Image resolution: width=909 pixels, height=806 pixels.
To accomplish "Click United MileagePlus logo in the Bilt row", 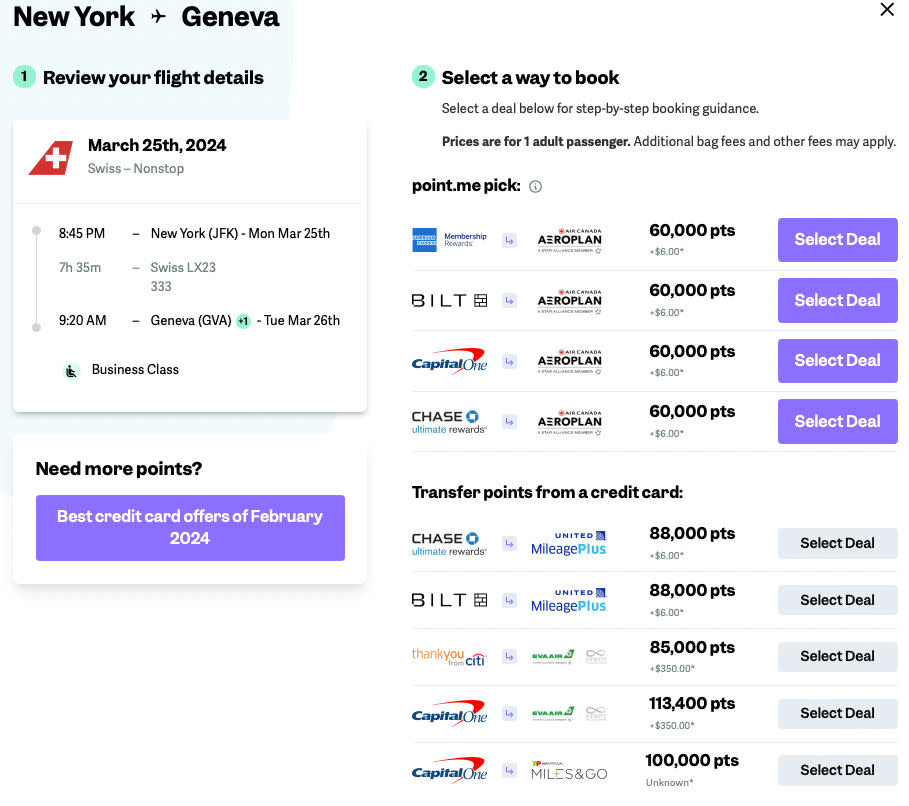I will tap(569, 600).
